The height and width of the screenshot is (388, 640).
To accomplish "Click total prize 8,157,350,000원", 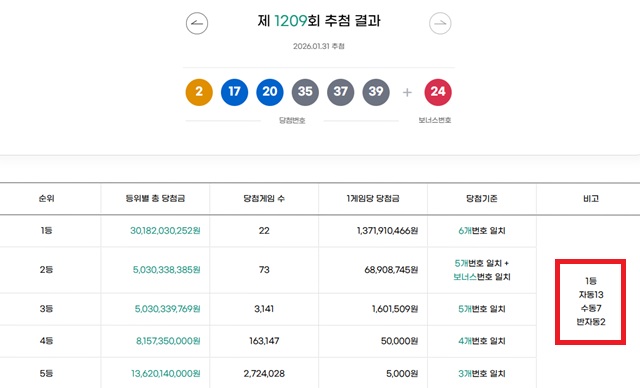I will point(168,341).
